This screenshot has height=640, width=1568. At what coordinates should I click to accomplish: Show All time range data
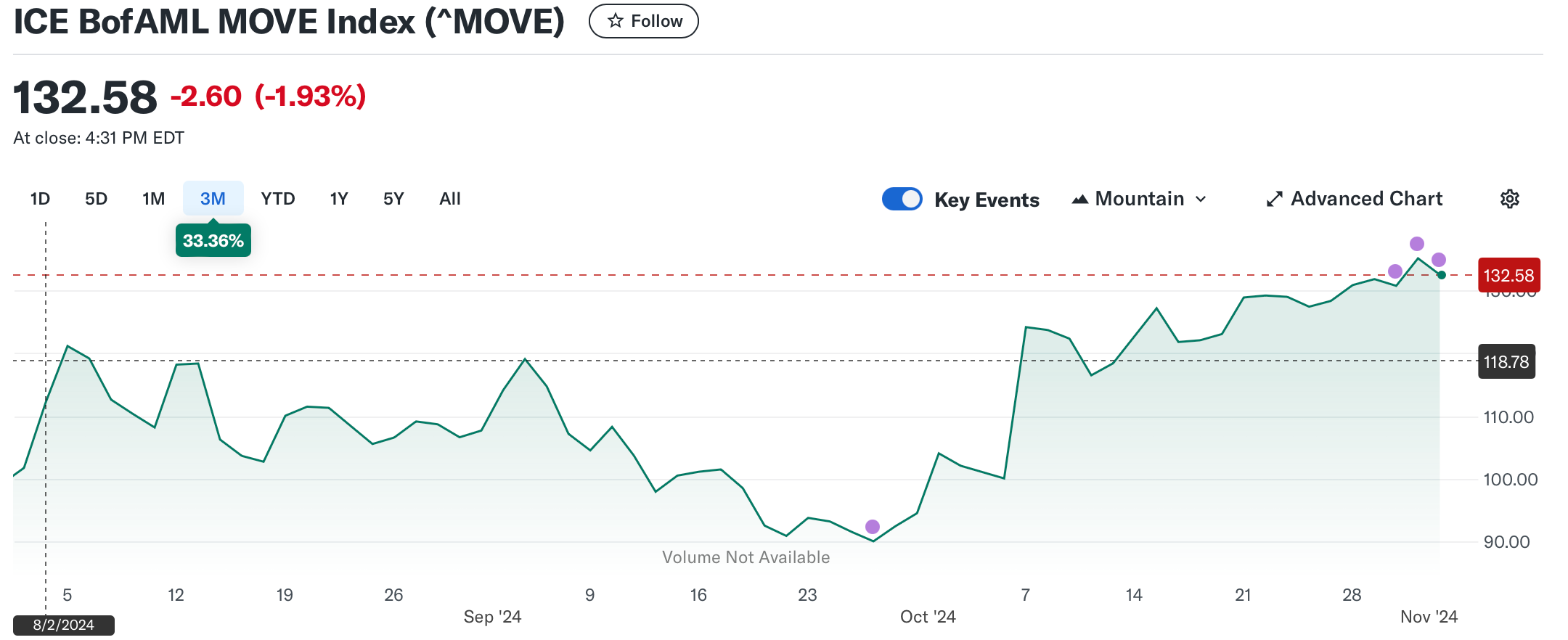(450, 199)
